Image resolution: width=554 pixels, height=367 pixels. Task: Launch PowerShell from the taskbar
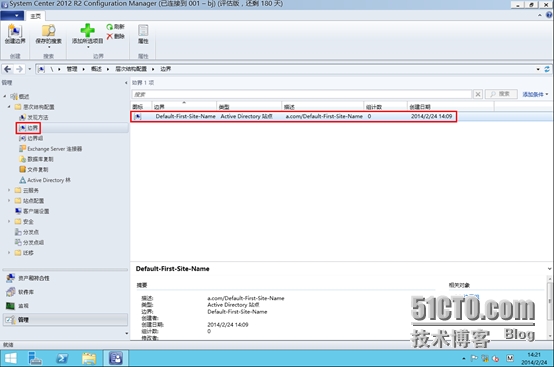coord(62,358)
